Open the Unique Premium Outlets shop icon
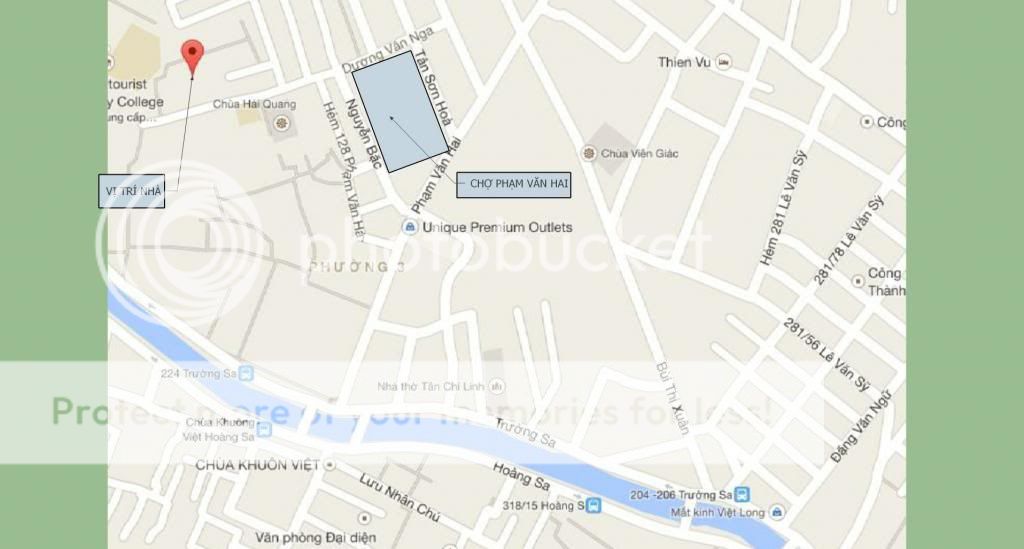The width and height of the screenshot is (1024, 549). [x=409, y=227]
